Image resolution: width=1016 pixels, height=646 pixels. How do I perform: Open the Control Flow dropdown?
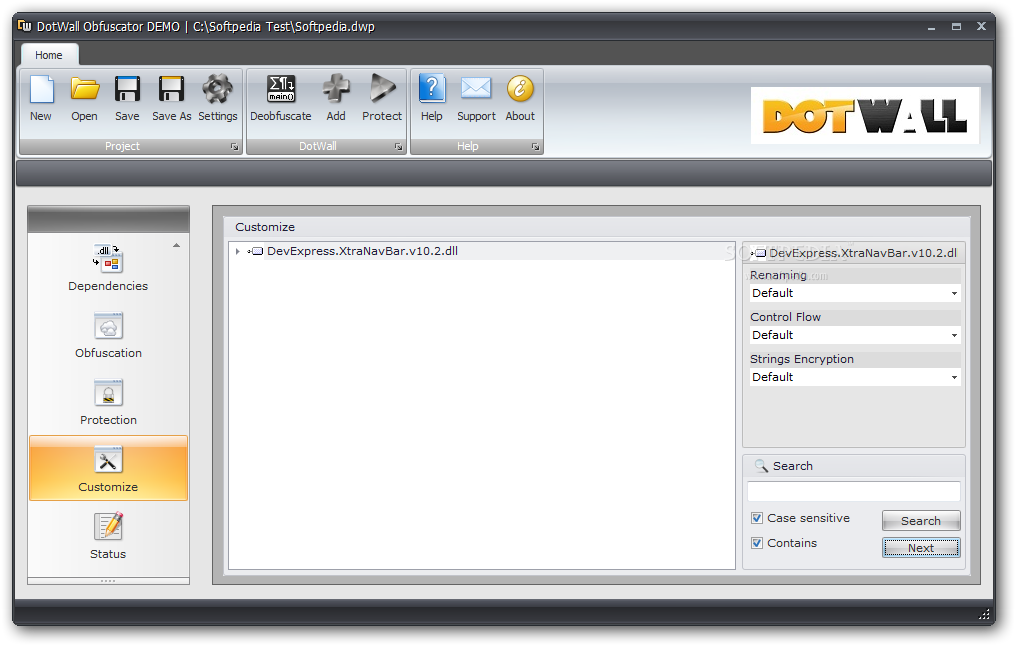(x=855, y=335)
